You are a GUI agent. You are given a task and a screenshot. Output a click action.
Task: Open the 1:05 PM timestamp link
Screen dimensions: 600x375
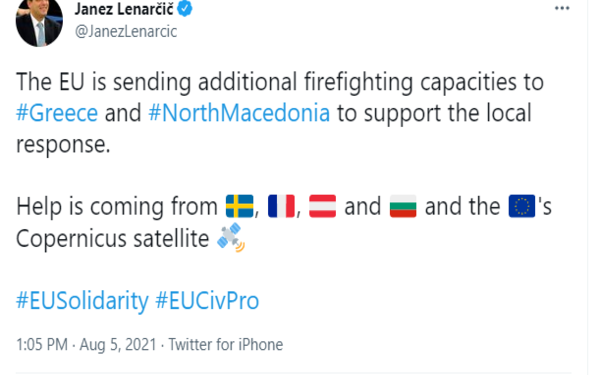(x=42, y=344)
